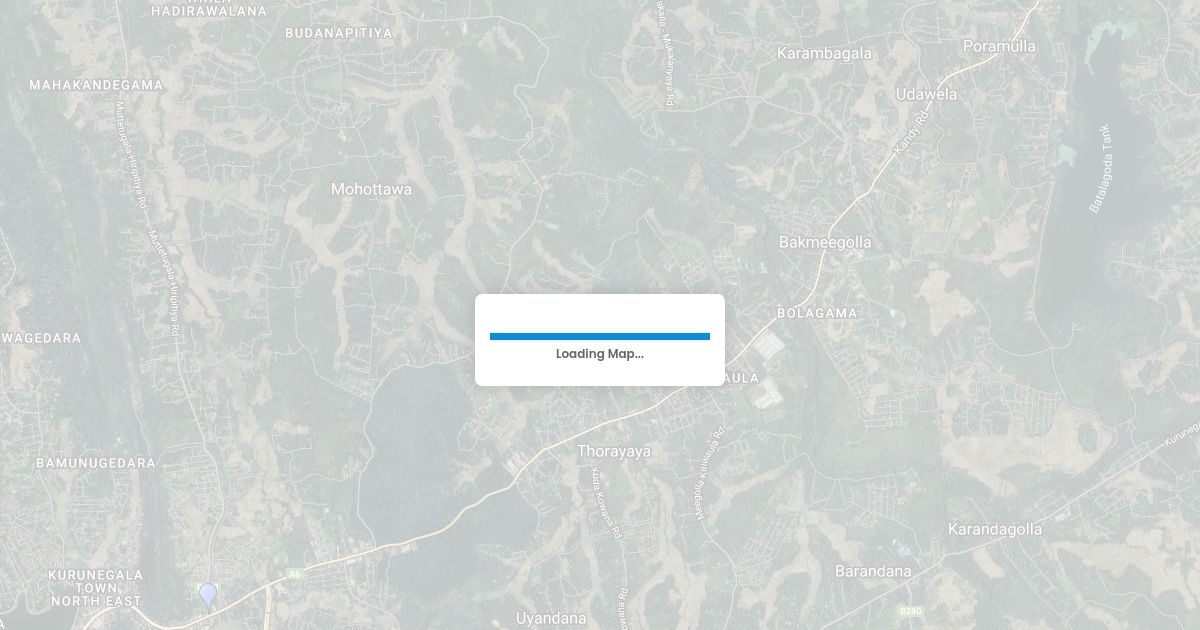The image size is (1200, 630).
Task: Select the Poramulla label
Action: (x=999, y=46)
